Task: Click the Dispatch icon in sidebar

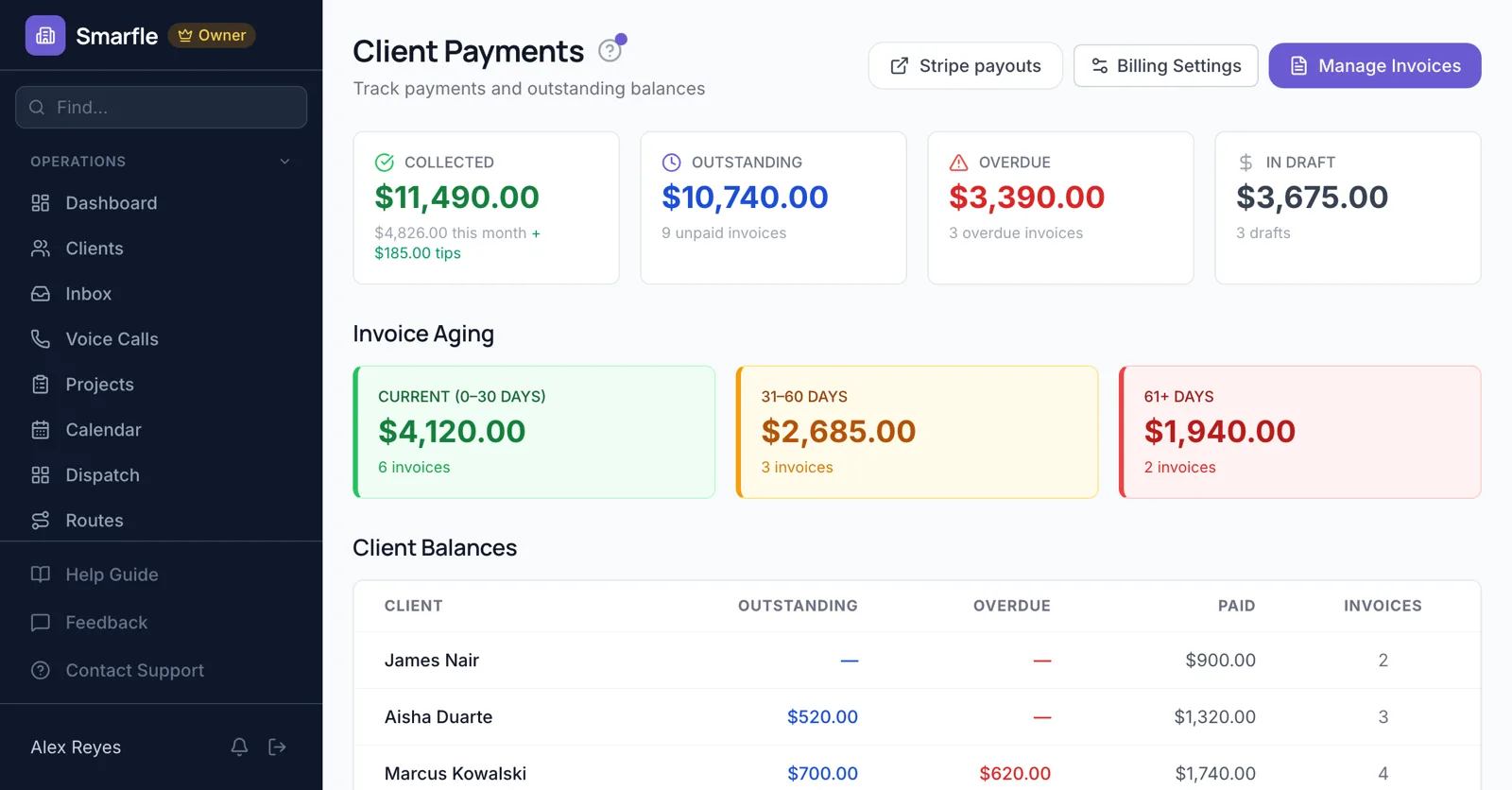Action: [x=41, y=475]
